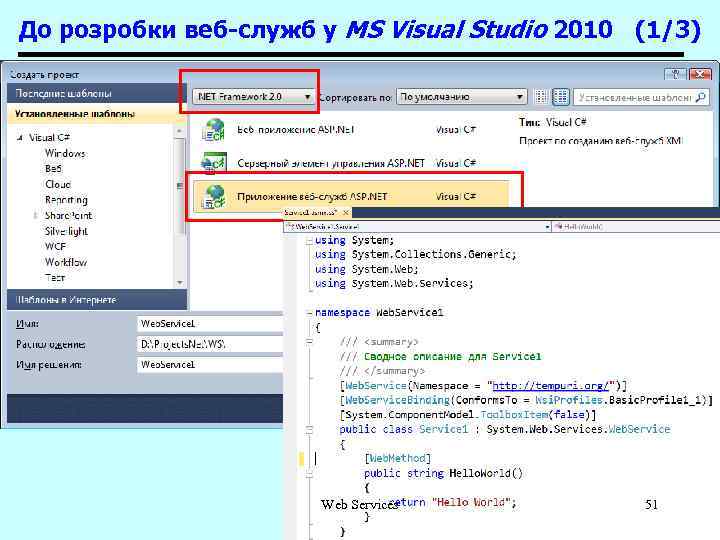Screen dimensions: 720x540
Task: Open the http://tempuri.org/ link in code
Action: (x=550, y=386)
